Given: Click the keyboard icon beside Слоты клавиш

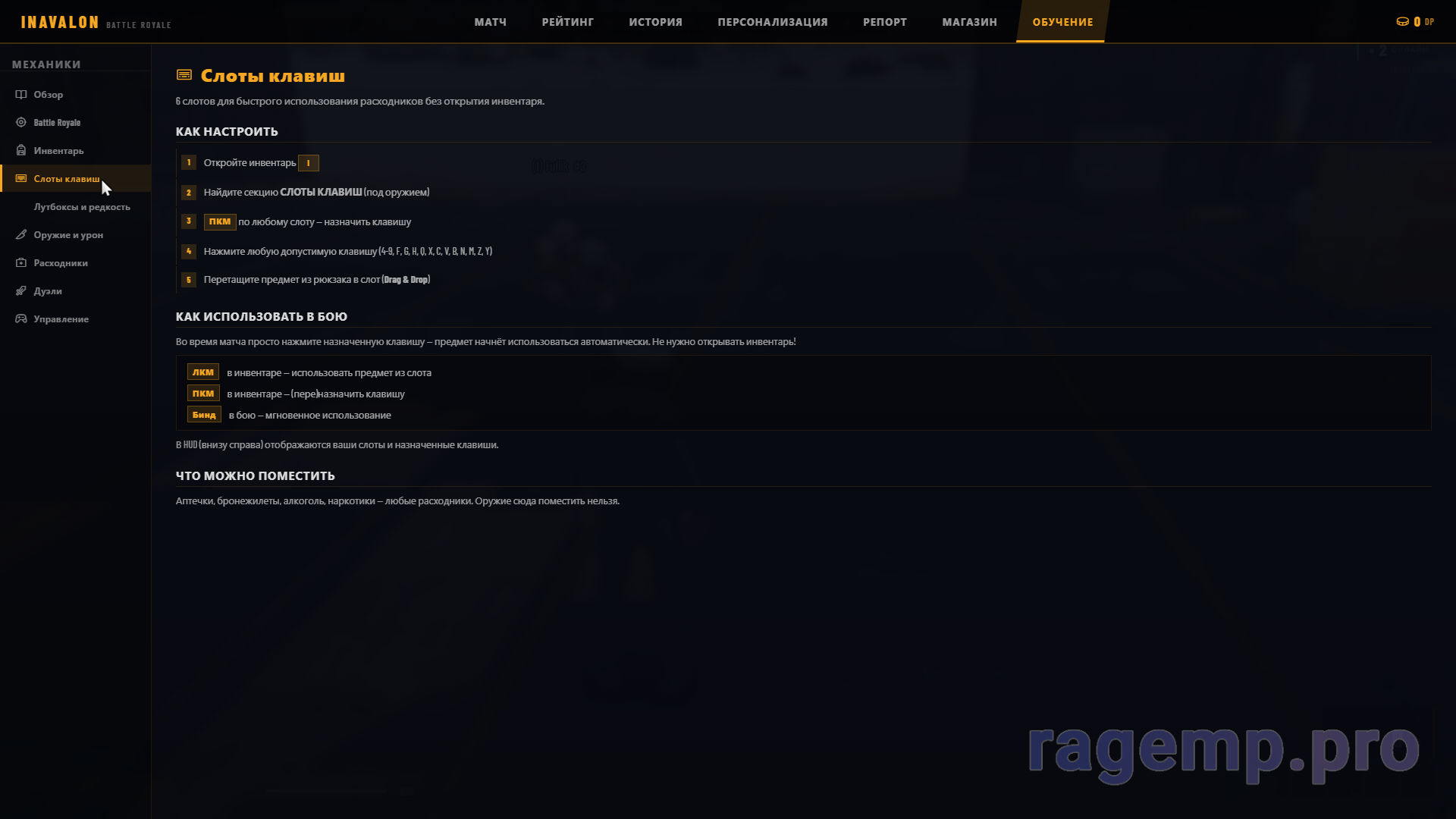Looking at the screenshot, I should tap(21, 179).
